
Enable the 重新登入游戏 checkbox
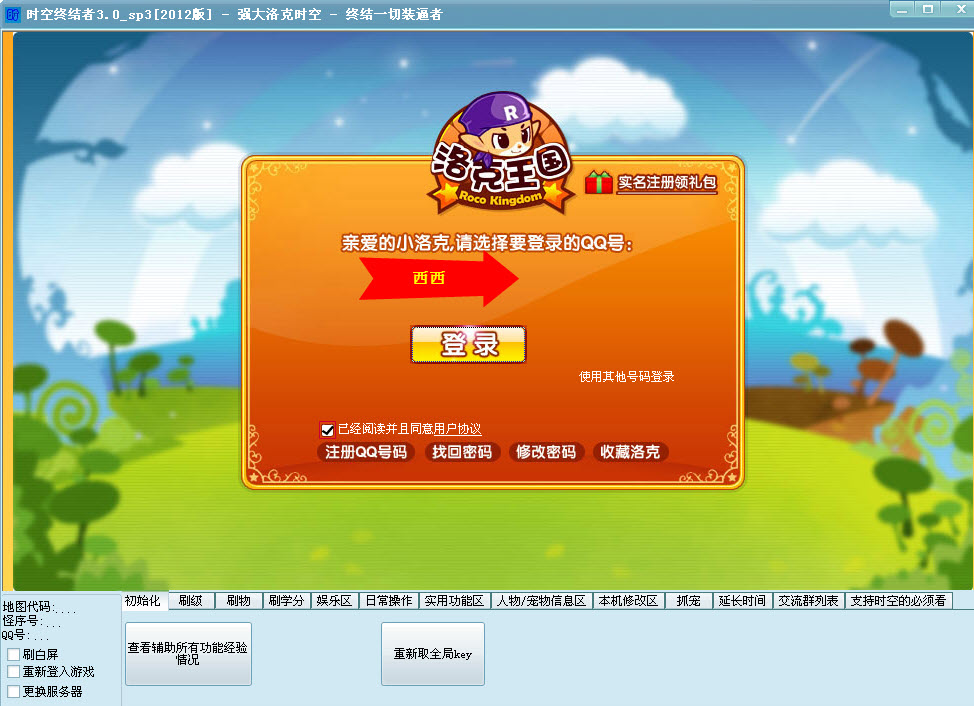pos(14,671)
